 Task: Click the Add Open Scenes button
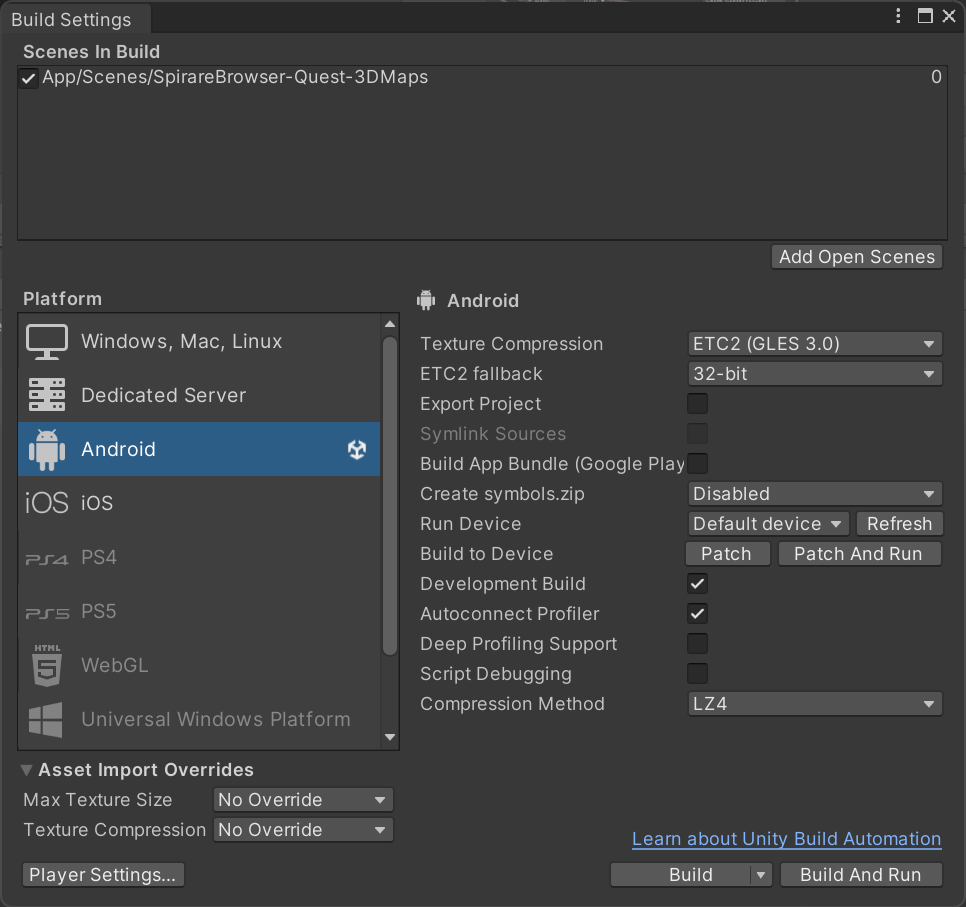[857, 257]
